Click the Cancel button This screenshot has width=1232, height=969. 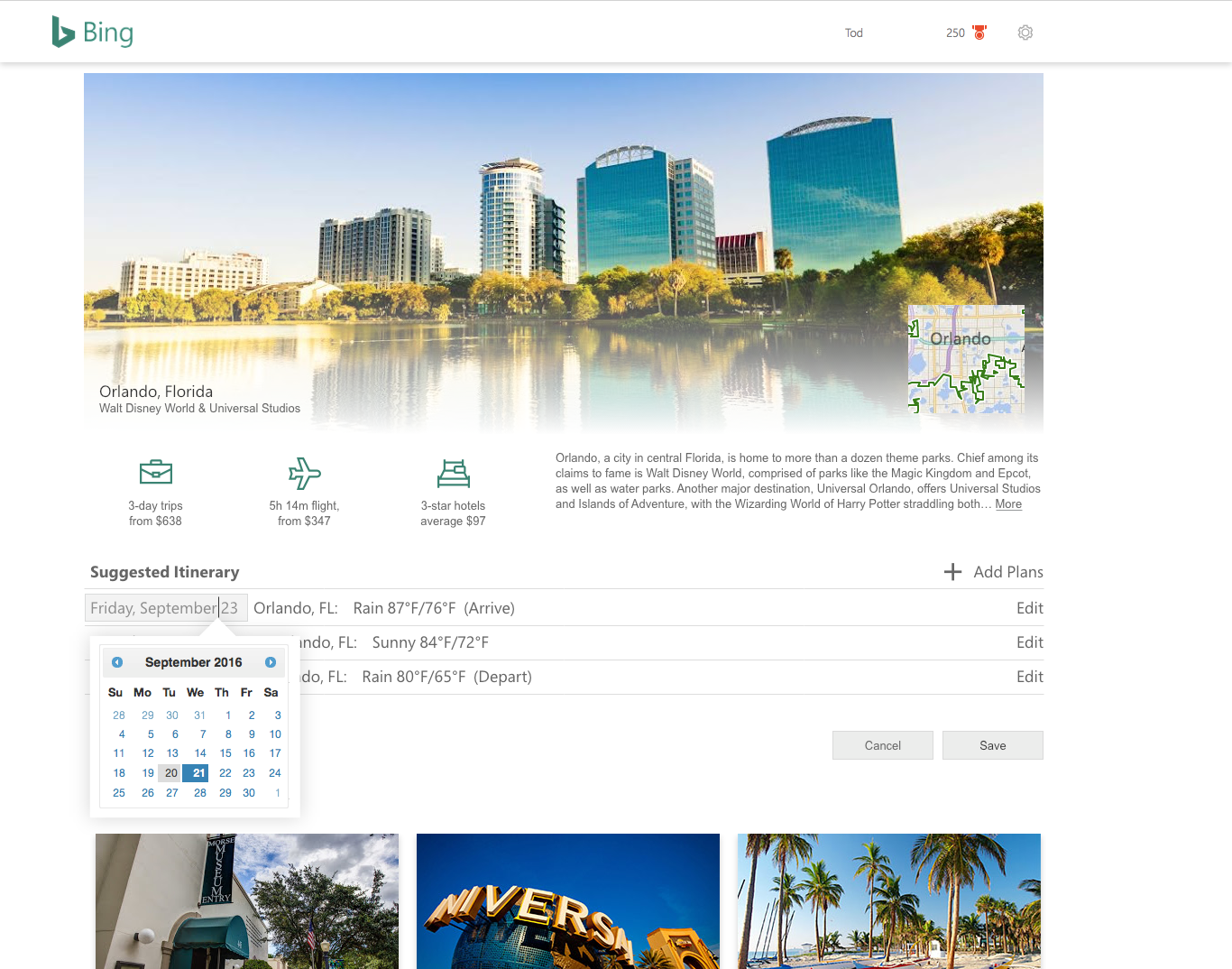pos(883,745)
